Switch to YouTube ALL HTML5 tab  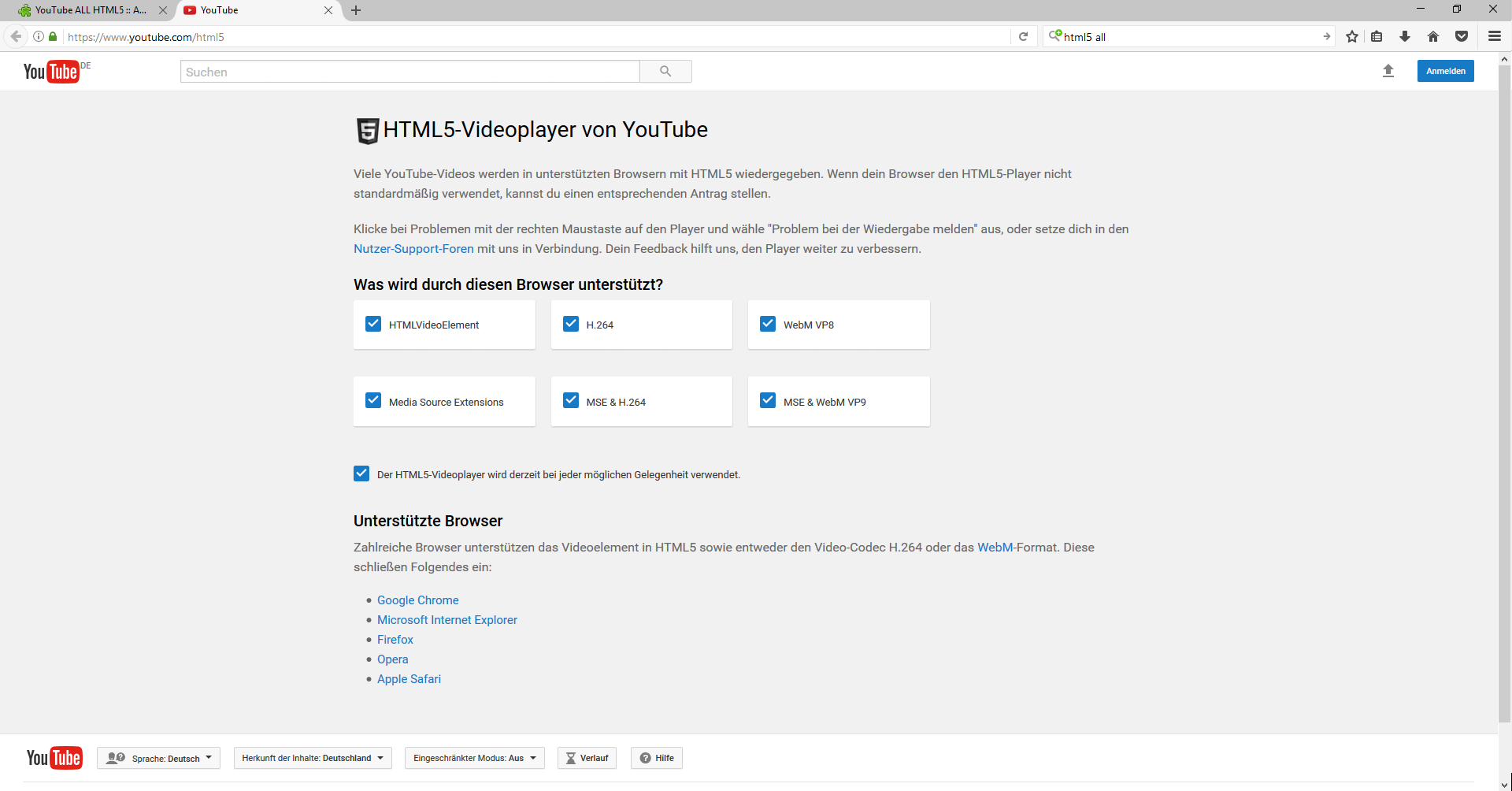[87, 10]
